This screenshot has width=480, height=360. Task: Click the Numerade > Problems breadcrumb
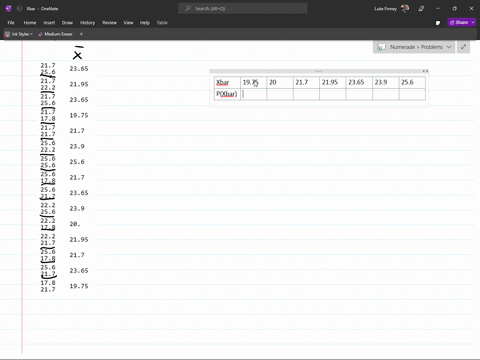416,47
